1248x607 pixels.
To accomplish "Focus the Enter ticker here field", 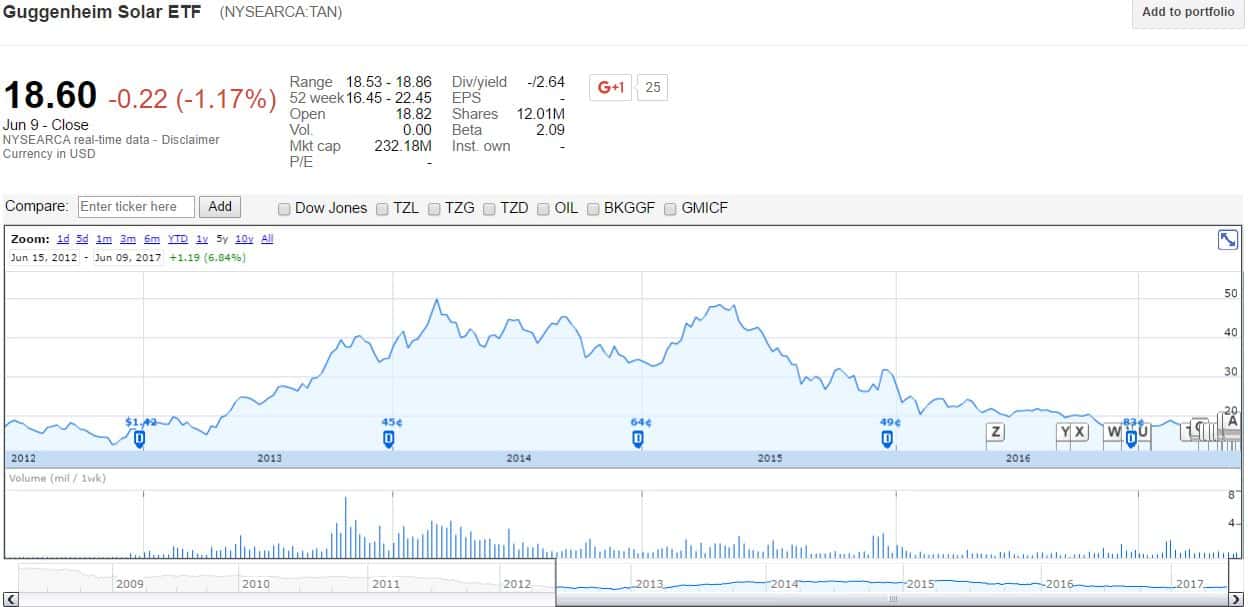I will point(136,207).
